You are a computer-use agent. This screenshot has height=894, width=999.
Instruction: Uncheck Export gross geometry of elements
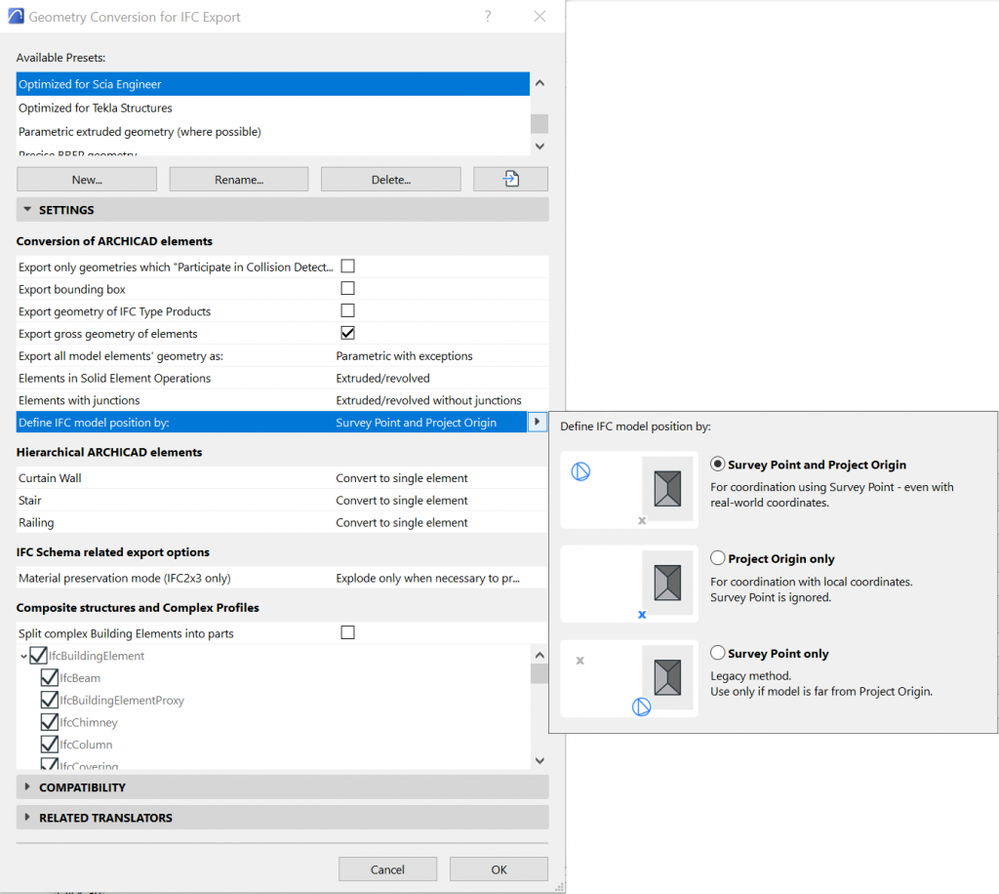pyautogui.click(x=348, y=333)
